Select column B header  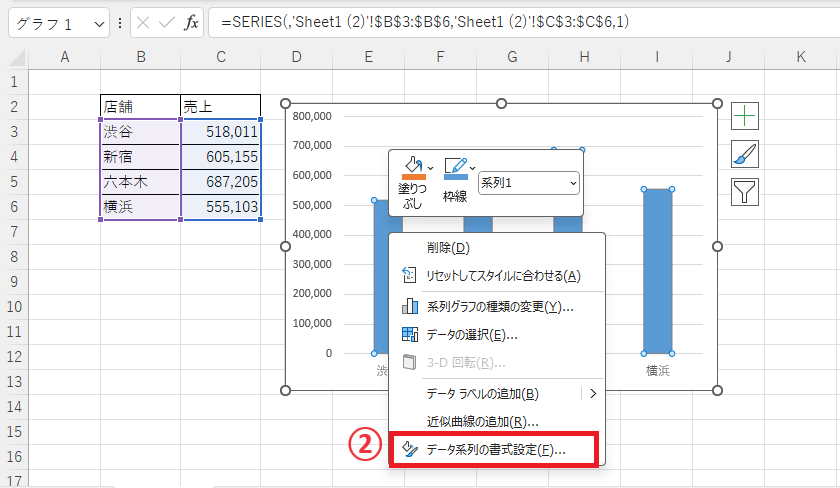(140, 57)
